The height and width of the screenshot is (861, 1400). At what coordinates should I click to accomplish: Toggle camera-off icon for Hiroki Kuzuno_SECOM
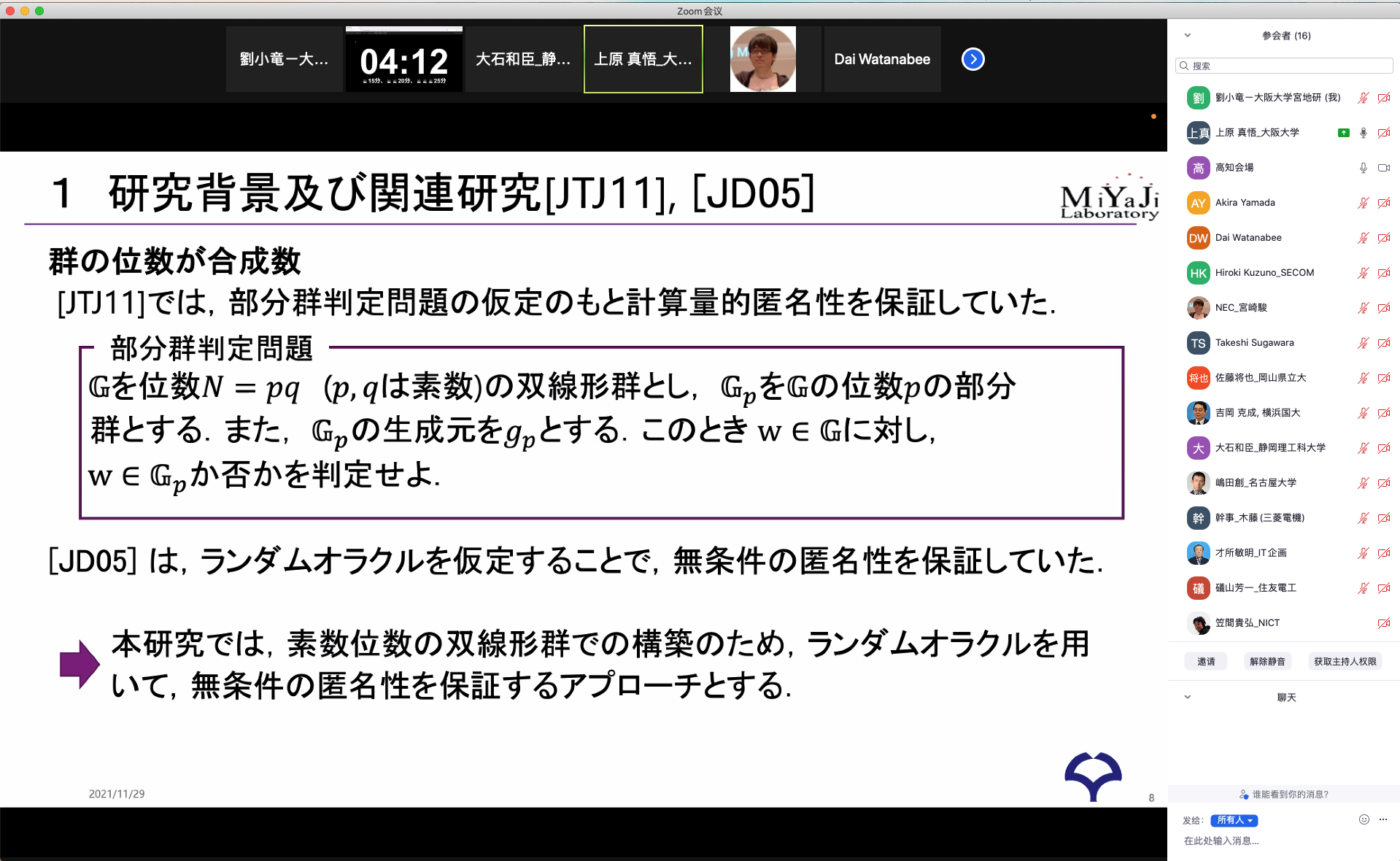click(x=1383, y=273)
